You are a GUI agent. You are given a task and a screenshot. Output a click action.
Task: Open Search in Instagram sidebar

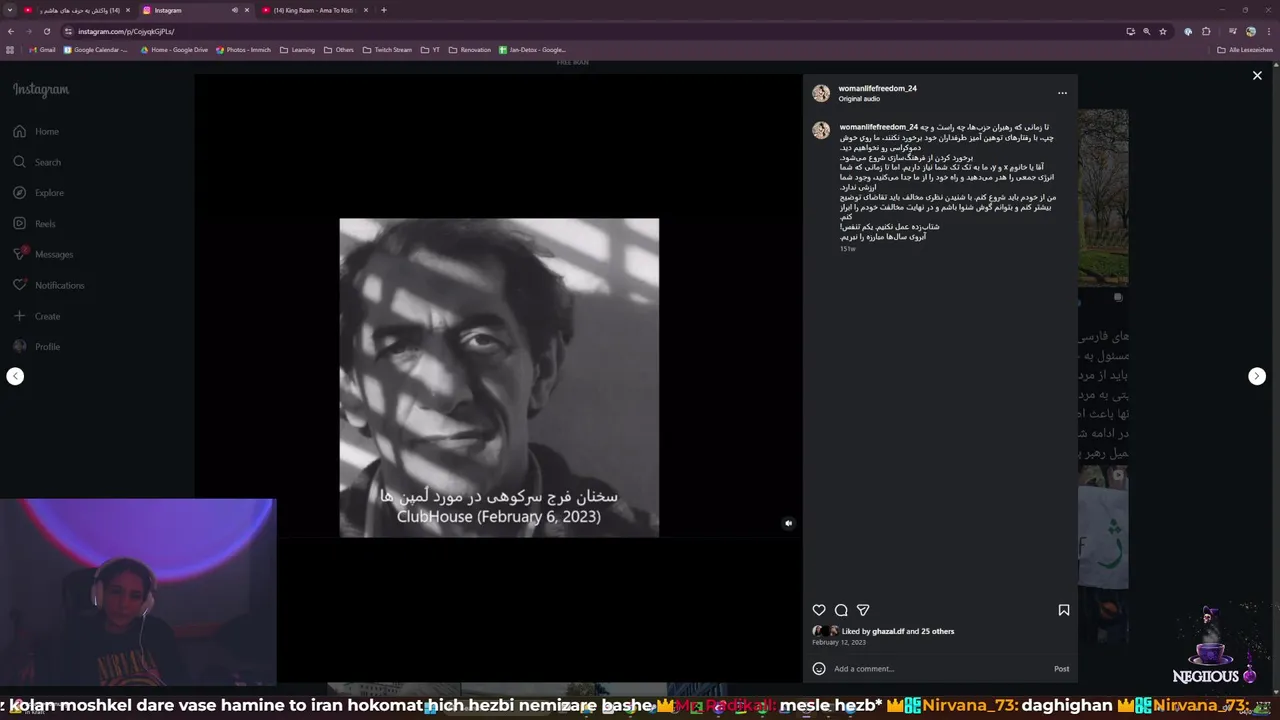coord(37,162)
